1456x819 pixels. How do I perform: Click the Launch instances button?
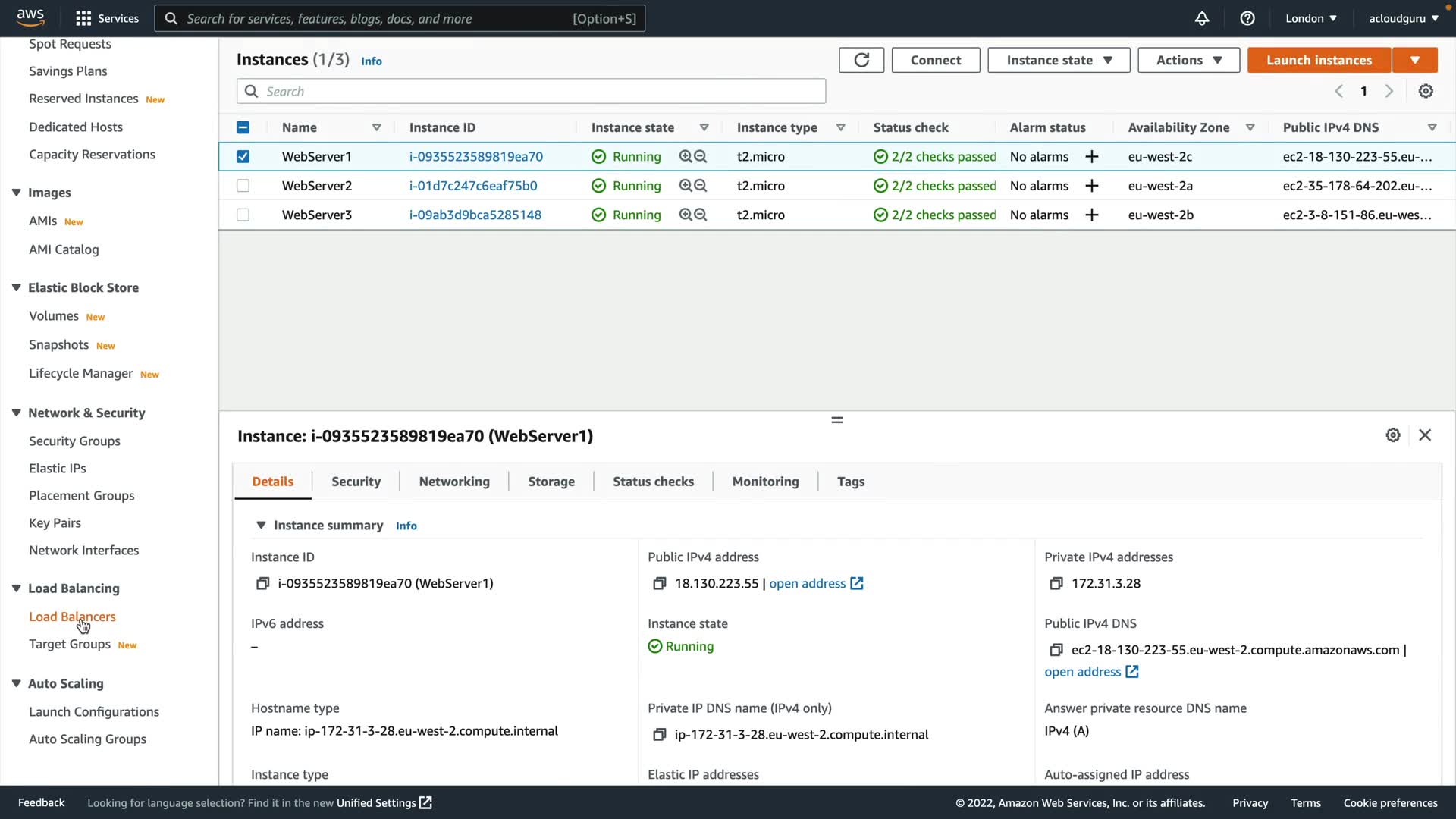pyautogui.click(x=1319, y=60)
